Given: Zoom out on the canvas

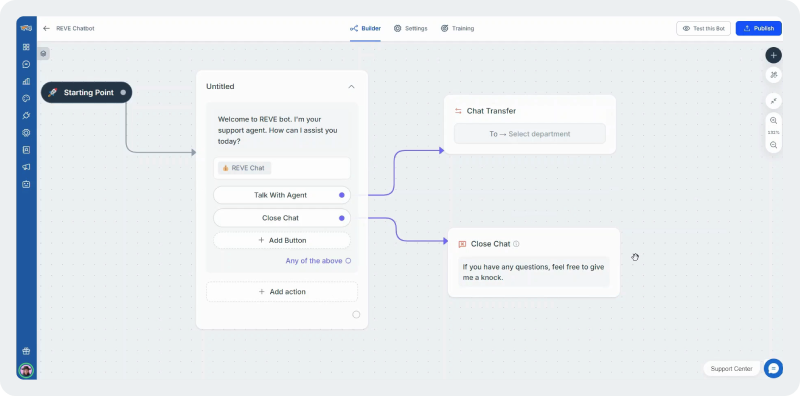Looking at the screenshot, I should click(773, 145).
